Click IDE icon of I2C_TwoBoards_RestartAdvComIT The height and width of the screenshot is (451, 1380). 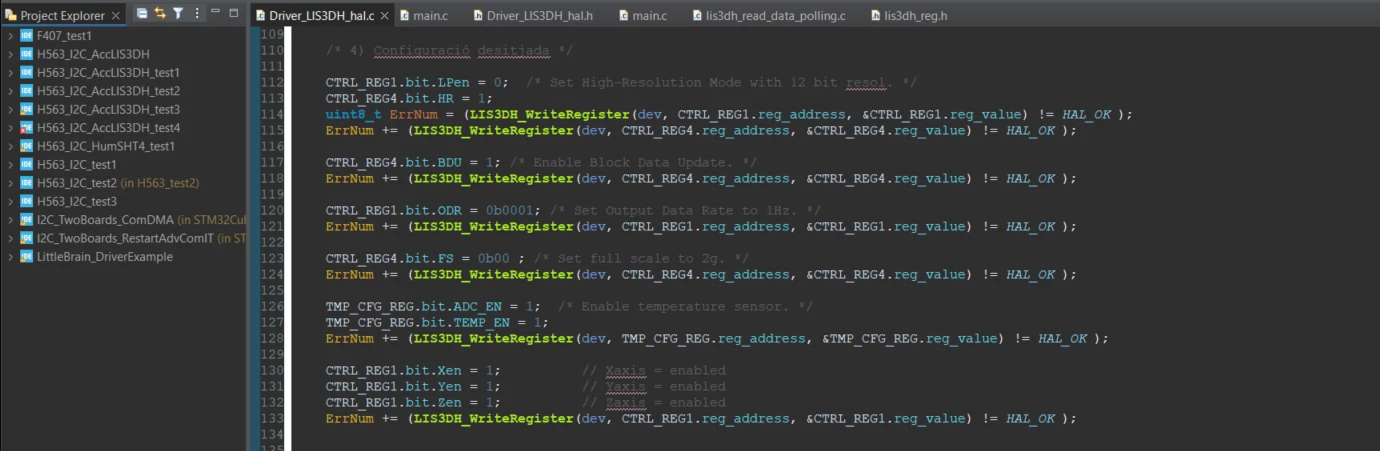[x=26, y=238]
